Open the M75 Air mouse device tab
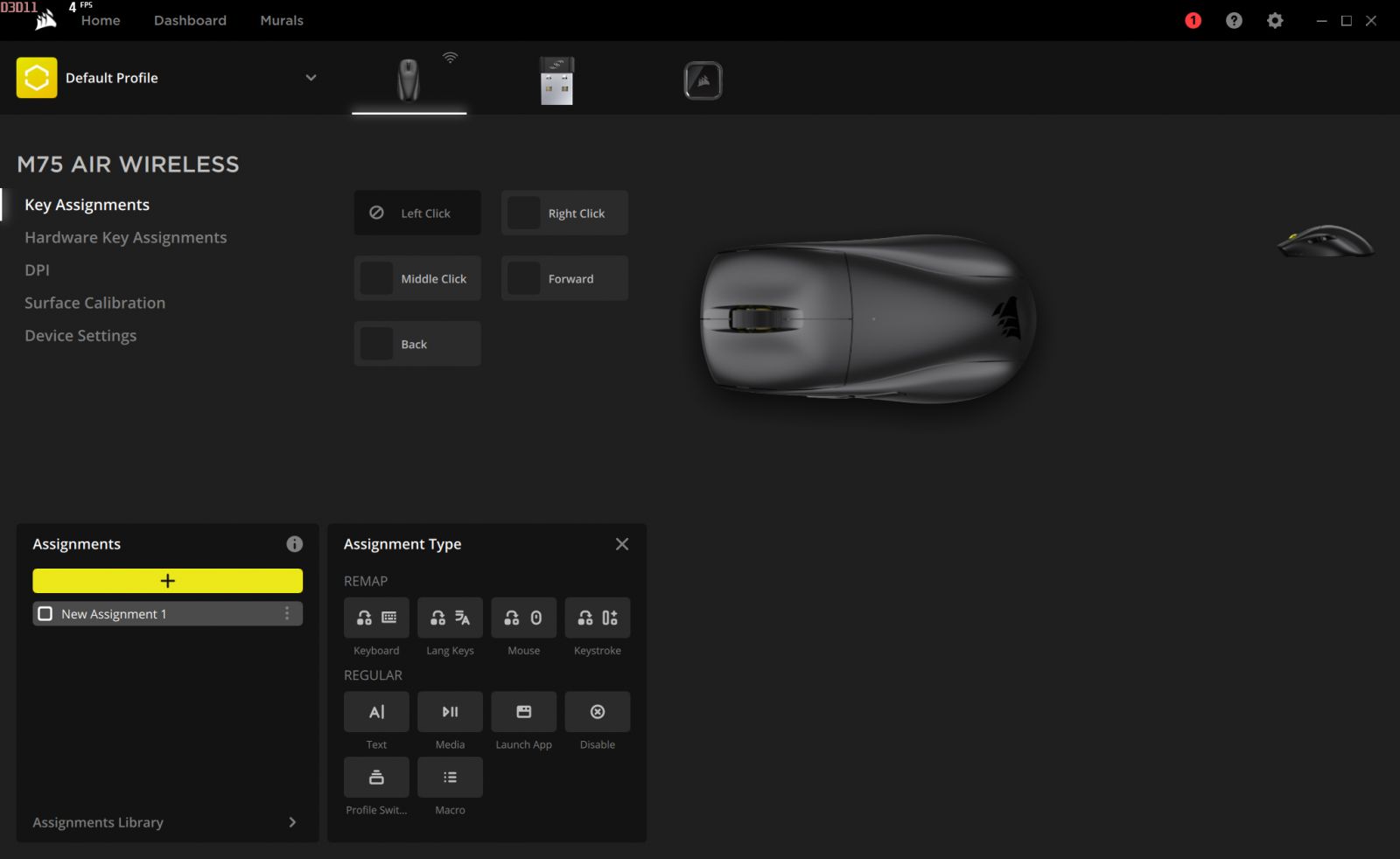The height and width of the screenshot is (859, 1400). 409,80
